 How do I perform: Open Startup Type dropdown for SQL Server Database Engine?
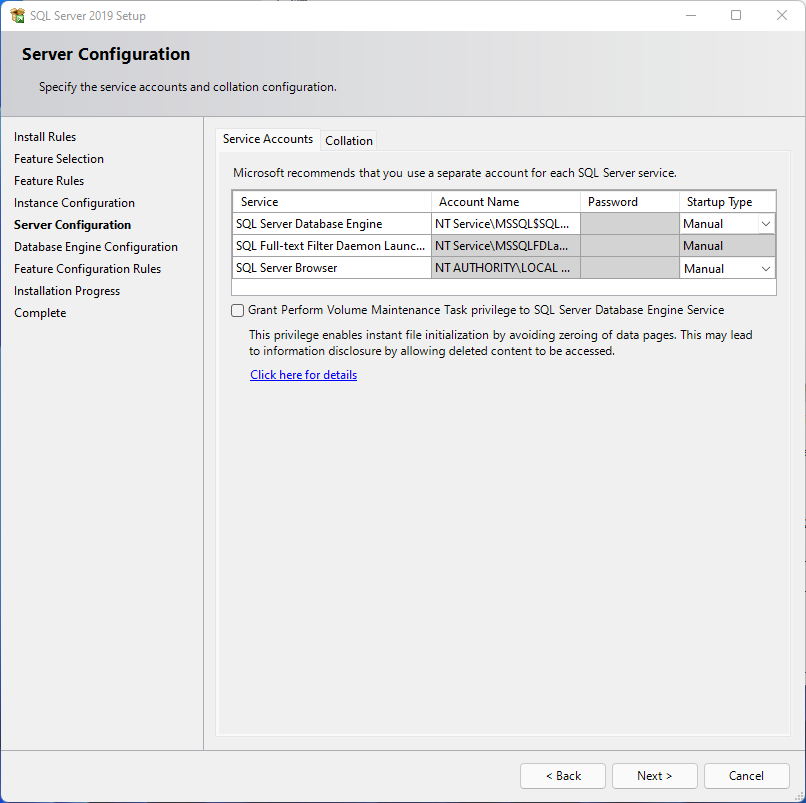[x=765, y=224]
